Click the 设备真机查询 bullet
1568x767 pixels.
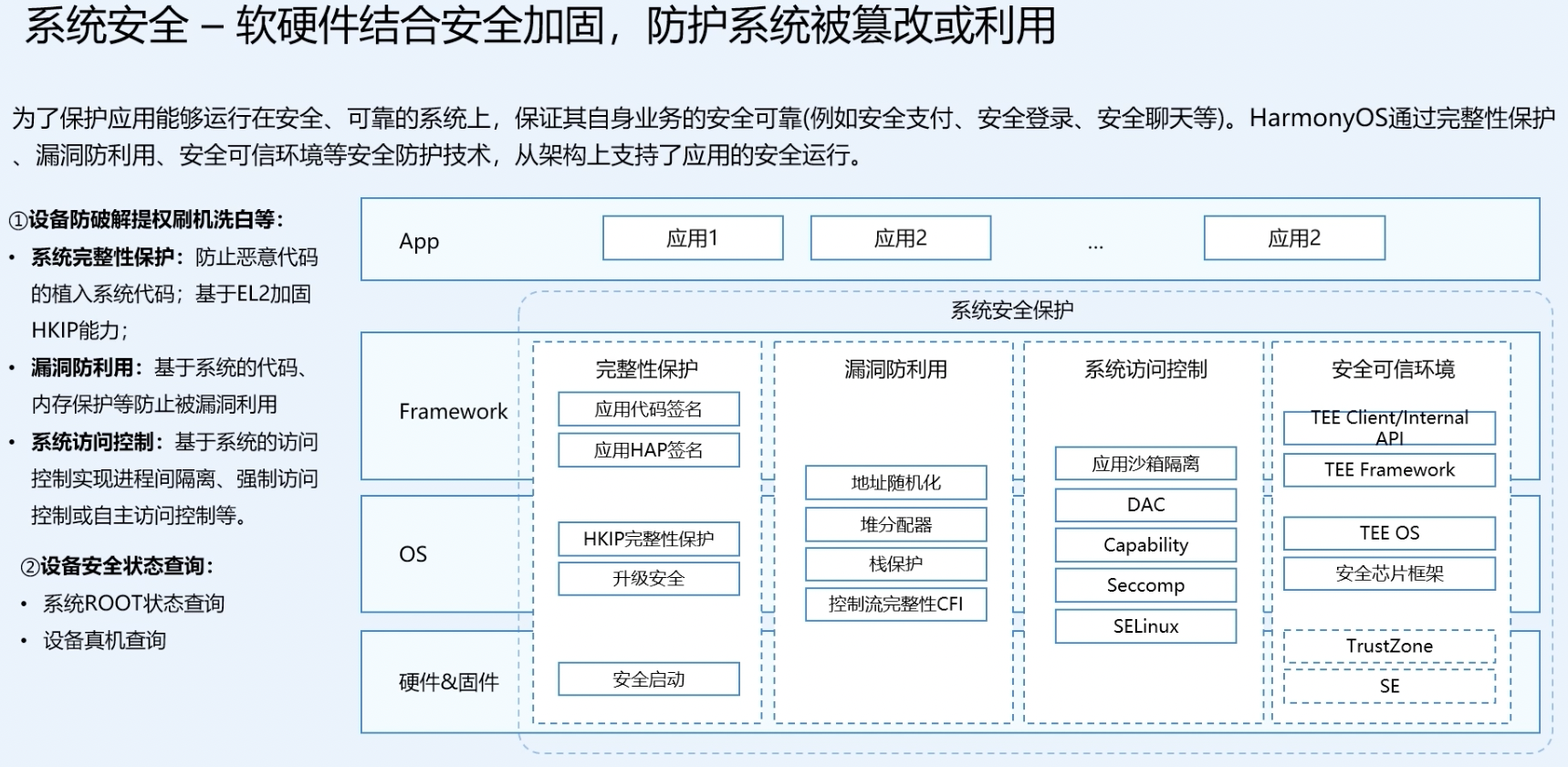105,641
